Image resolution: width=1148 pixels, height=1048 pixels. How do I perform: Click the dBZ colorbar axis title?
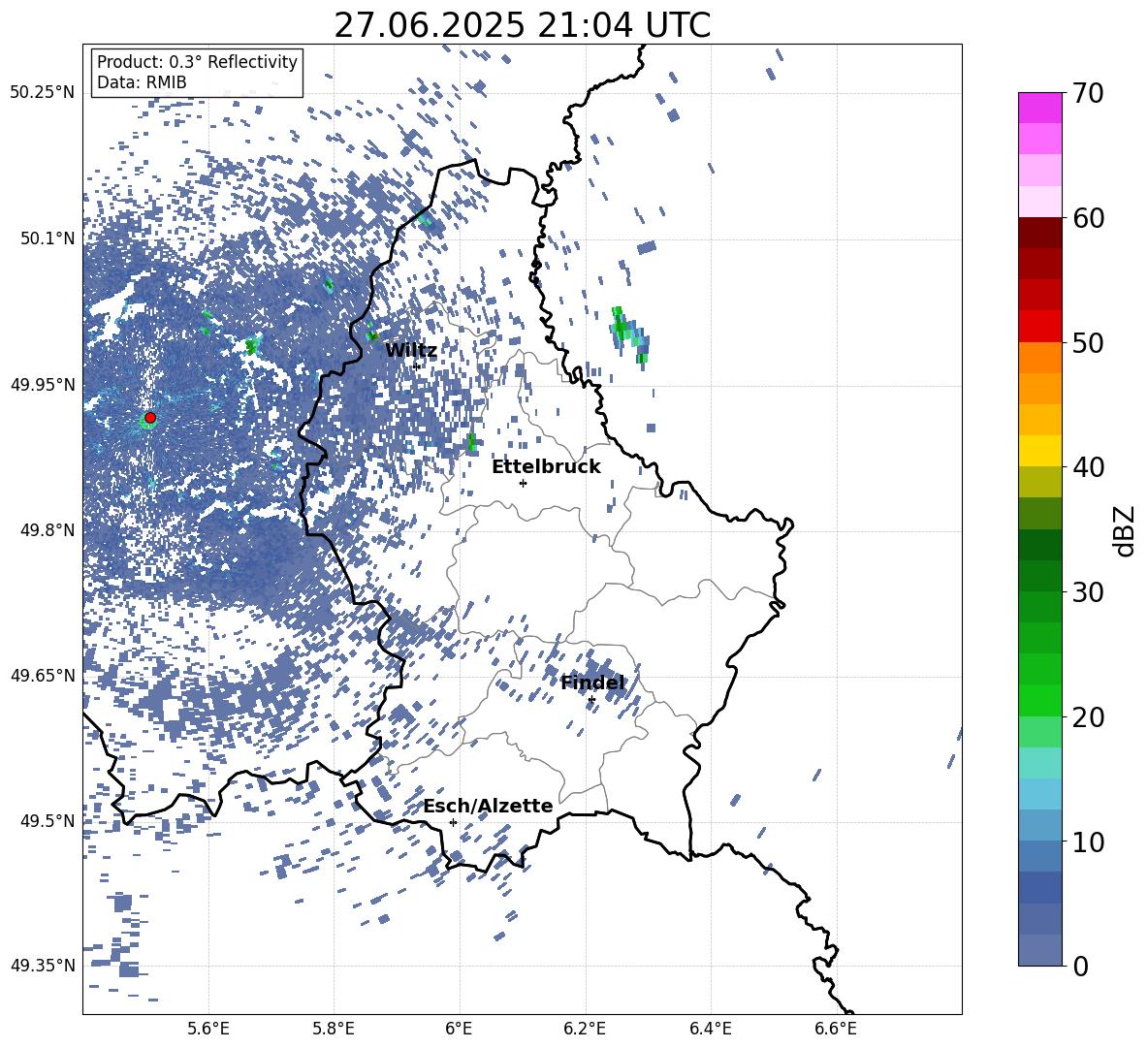pyautogui.click(x=1124, y=530)
